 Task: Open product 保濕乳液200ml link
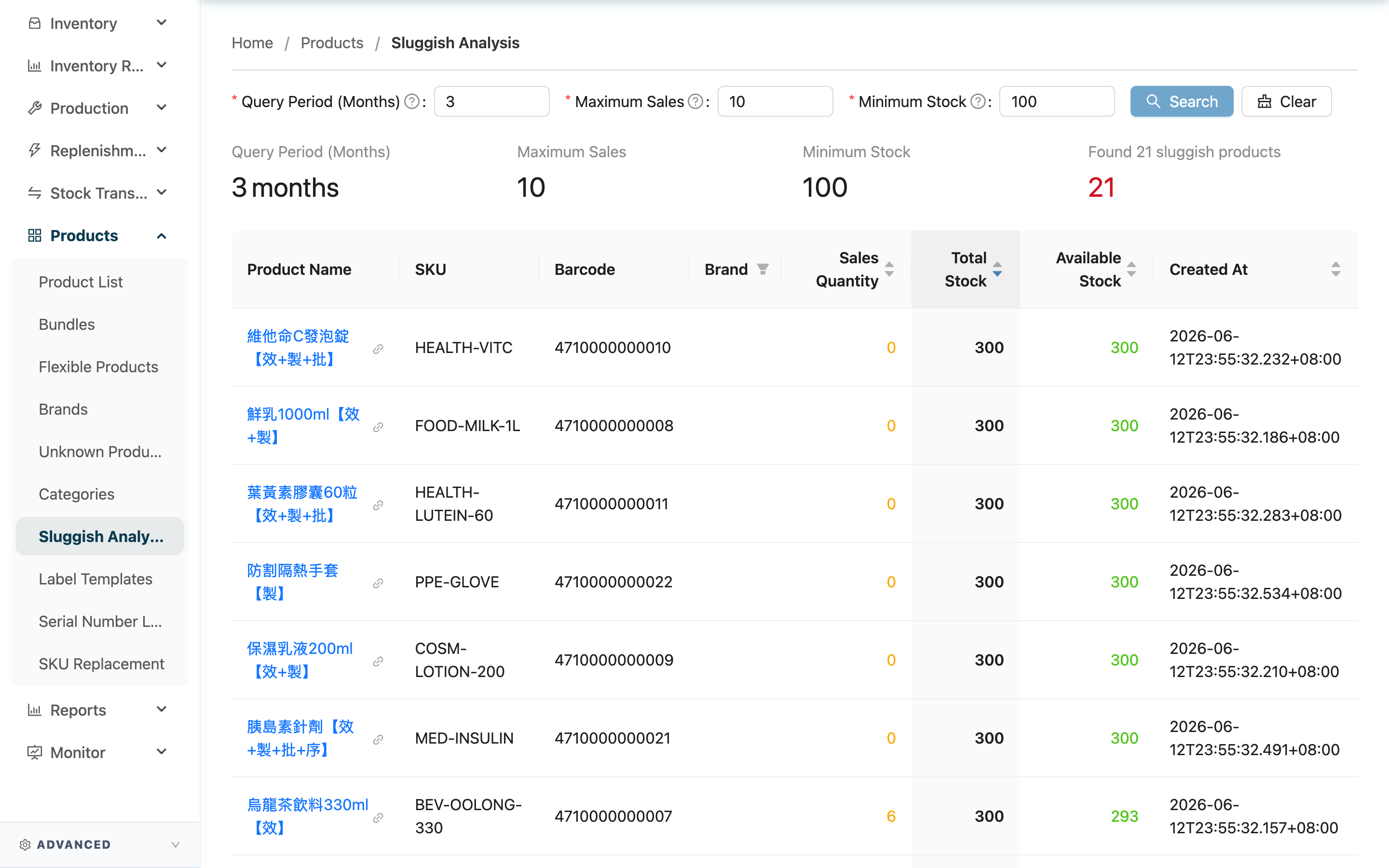tap(300, 660)
